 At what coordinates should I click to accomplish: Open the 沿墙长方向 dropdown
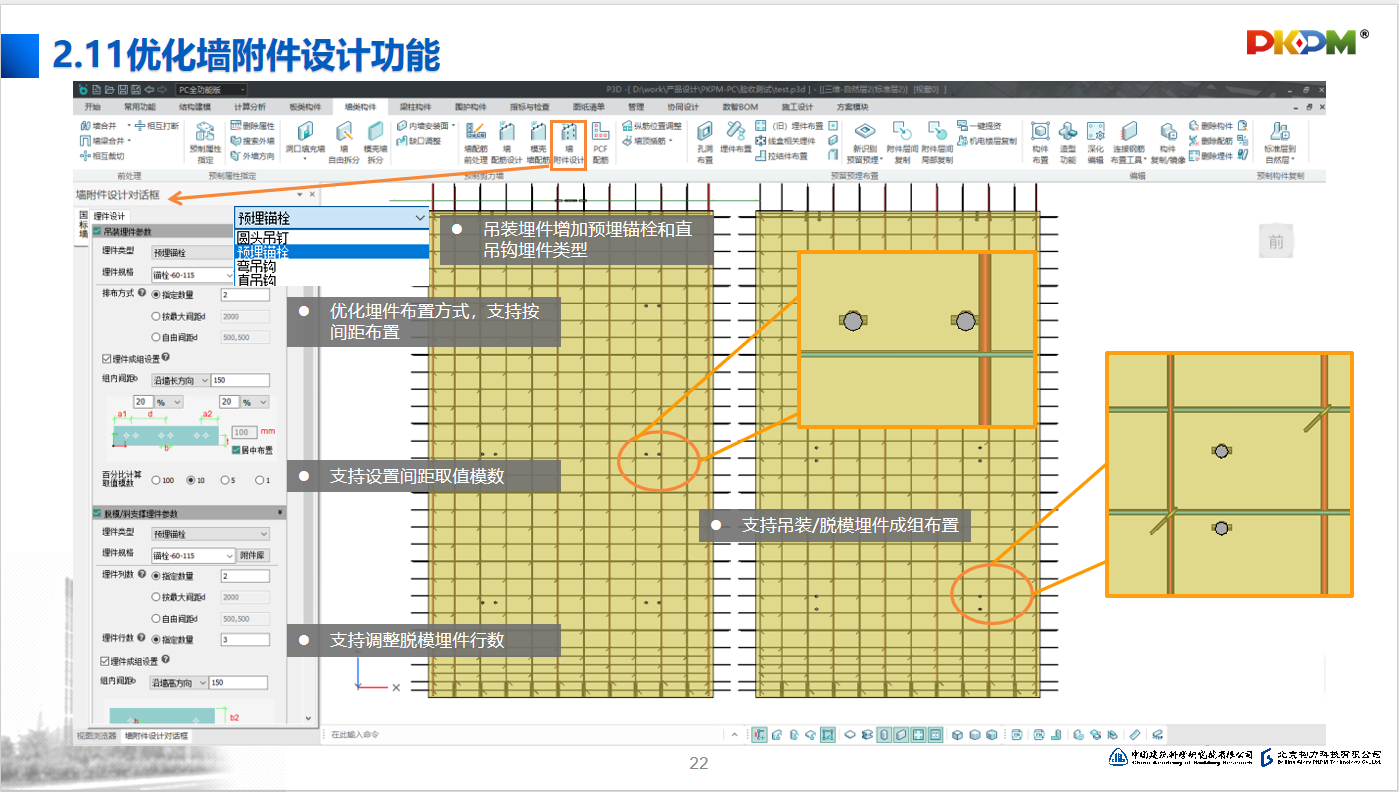tap(180, 380)
